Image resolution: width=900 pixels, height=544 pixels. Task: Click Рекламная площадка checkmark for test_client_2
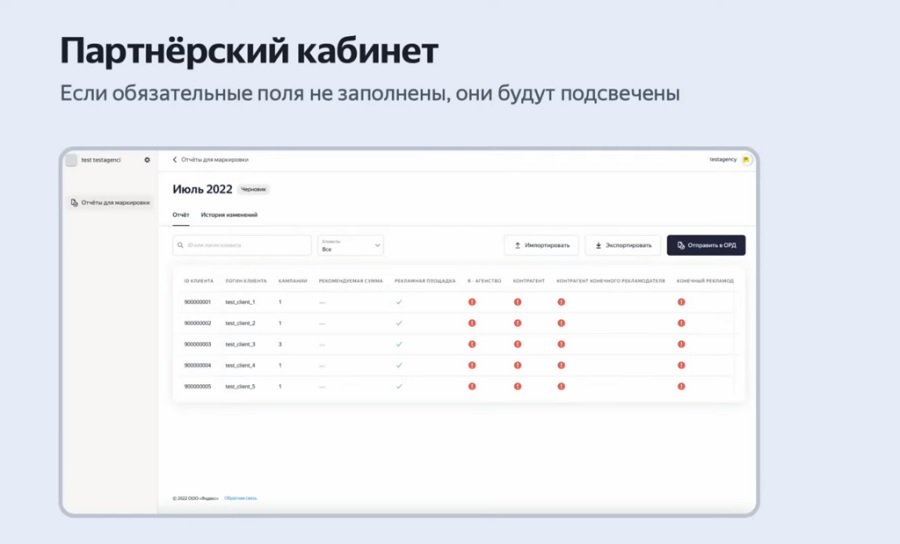(399, 323)
